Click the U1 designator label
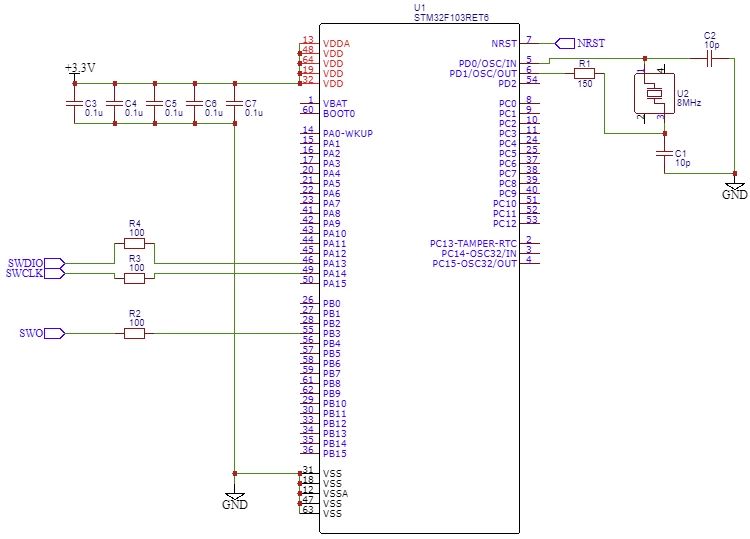Viewport: 750px width, 539px height. pyautogui.click(x=419, y=8)
